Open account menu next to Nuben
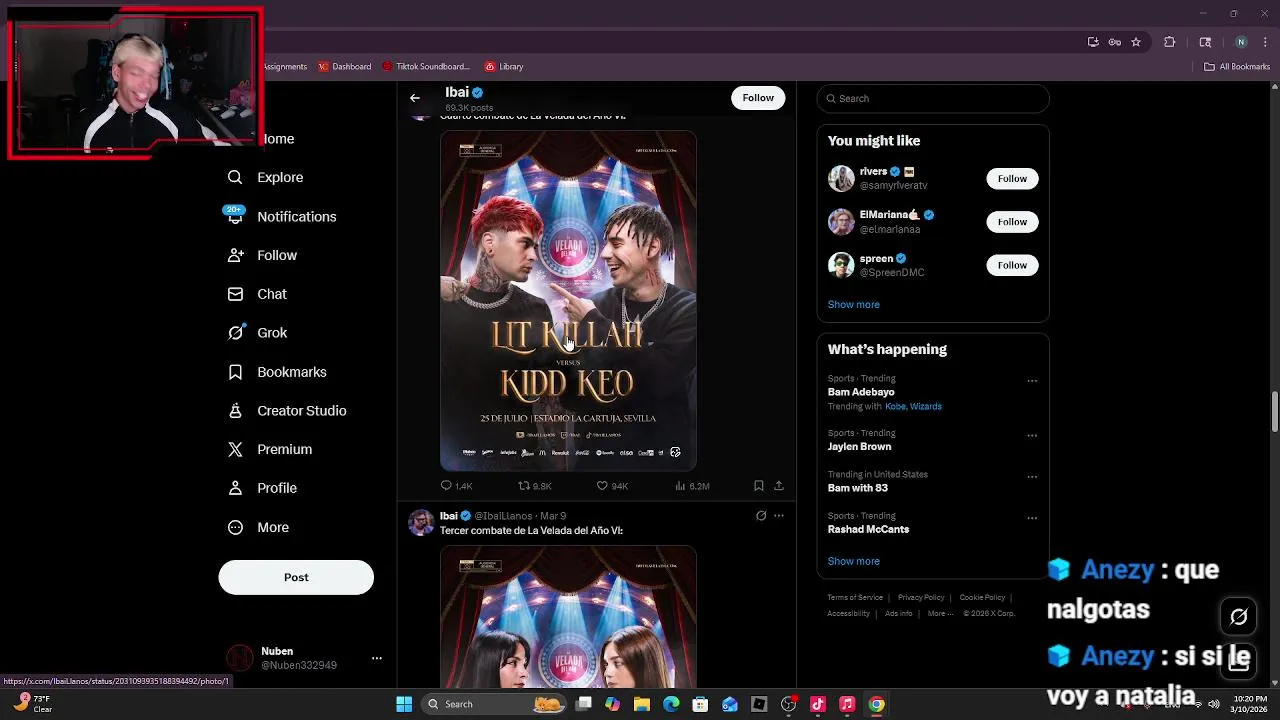 click(x=377, y=658)
